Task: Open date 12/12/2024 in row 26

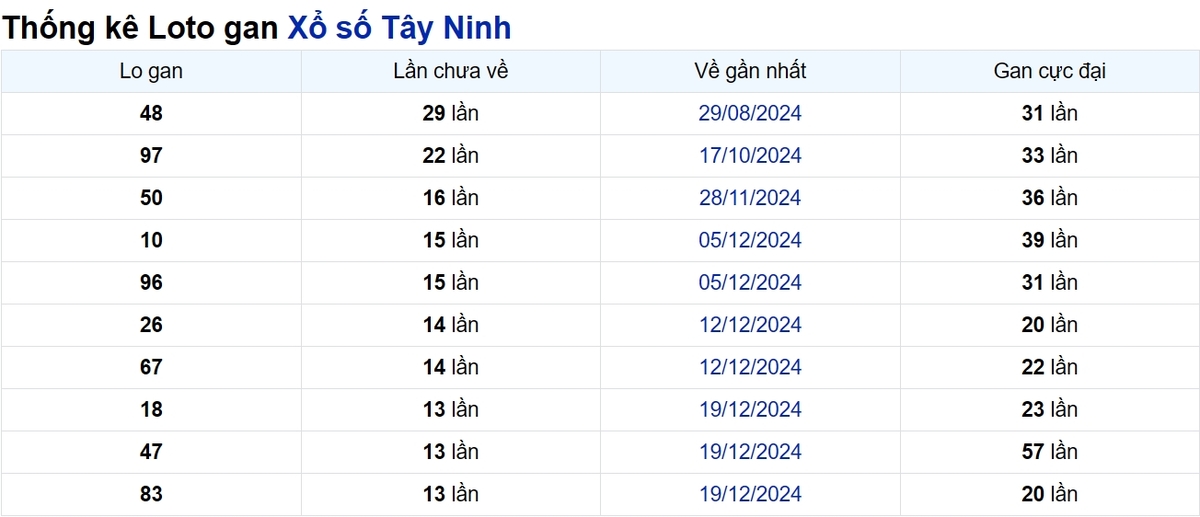Action: (750, 325)
